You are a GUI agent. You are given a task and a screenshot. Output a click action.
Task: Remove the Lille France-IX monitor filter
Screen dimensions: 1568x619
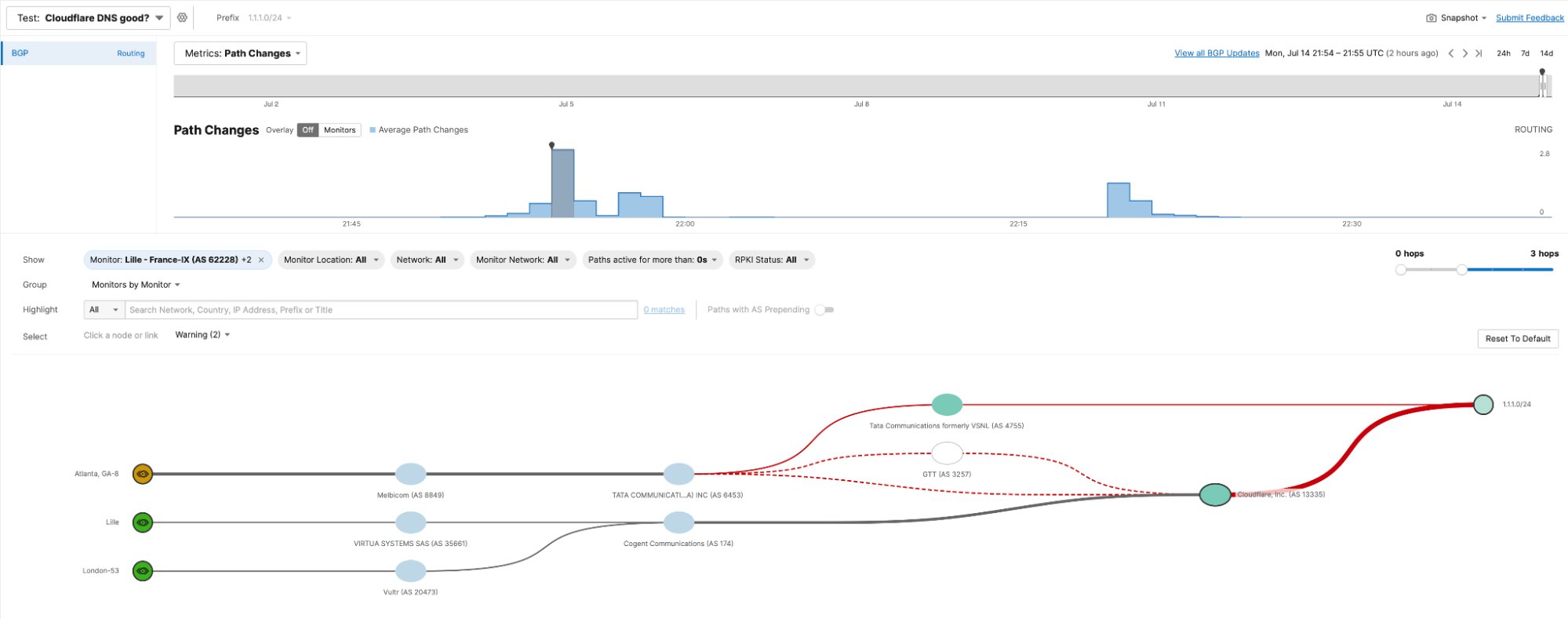[261, 260]
